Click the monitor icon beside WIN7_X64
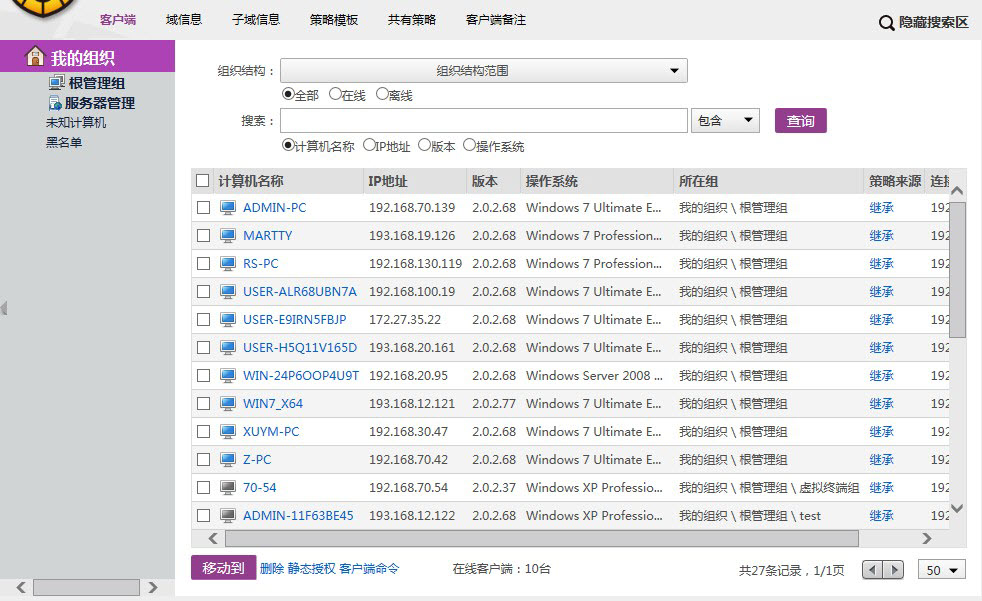982x601 pixels. click(228, 404)
